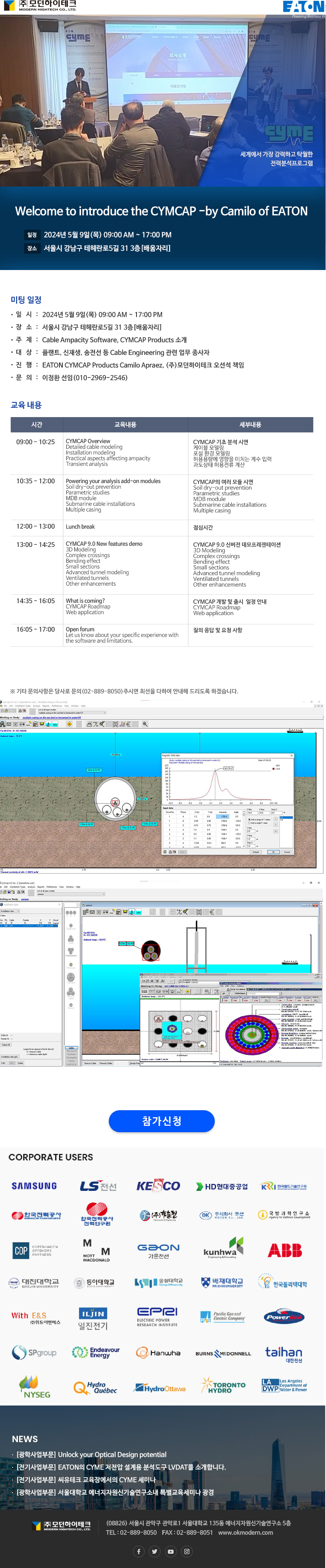Open the Facebook icon in footer
This screenshot has height=1568, width=326.
(138, 1551)
